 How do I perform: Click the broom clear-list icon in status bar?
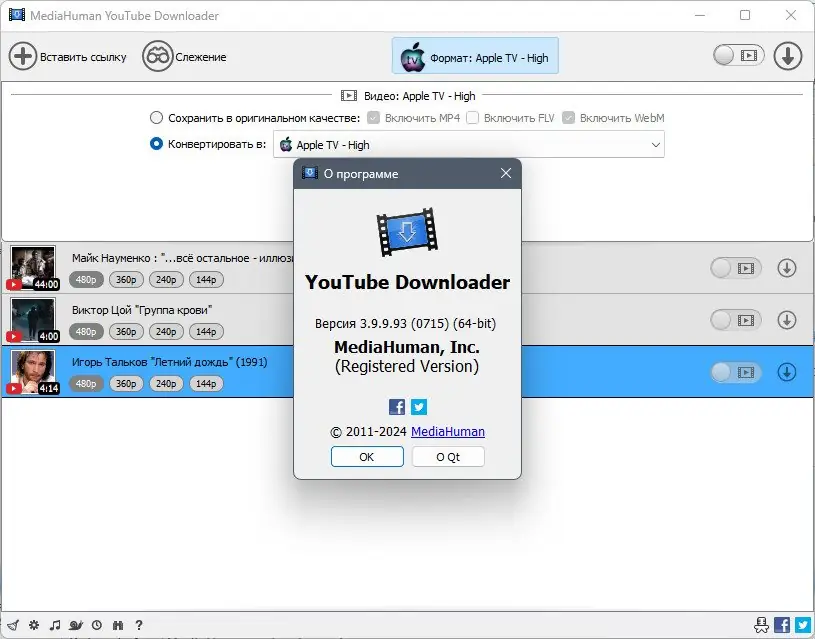tap(13, 625)
